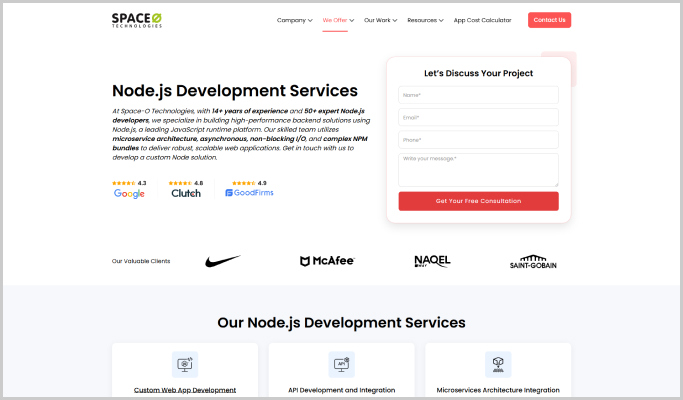Expand the Our Work dropdown chevron
This screenshot has height=400, width=683.
click(395, 20)
